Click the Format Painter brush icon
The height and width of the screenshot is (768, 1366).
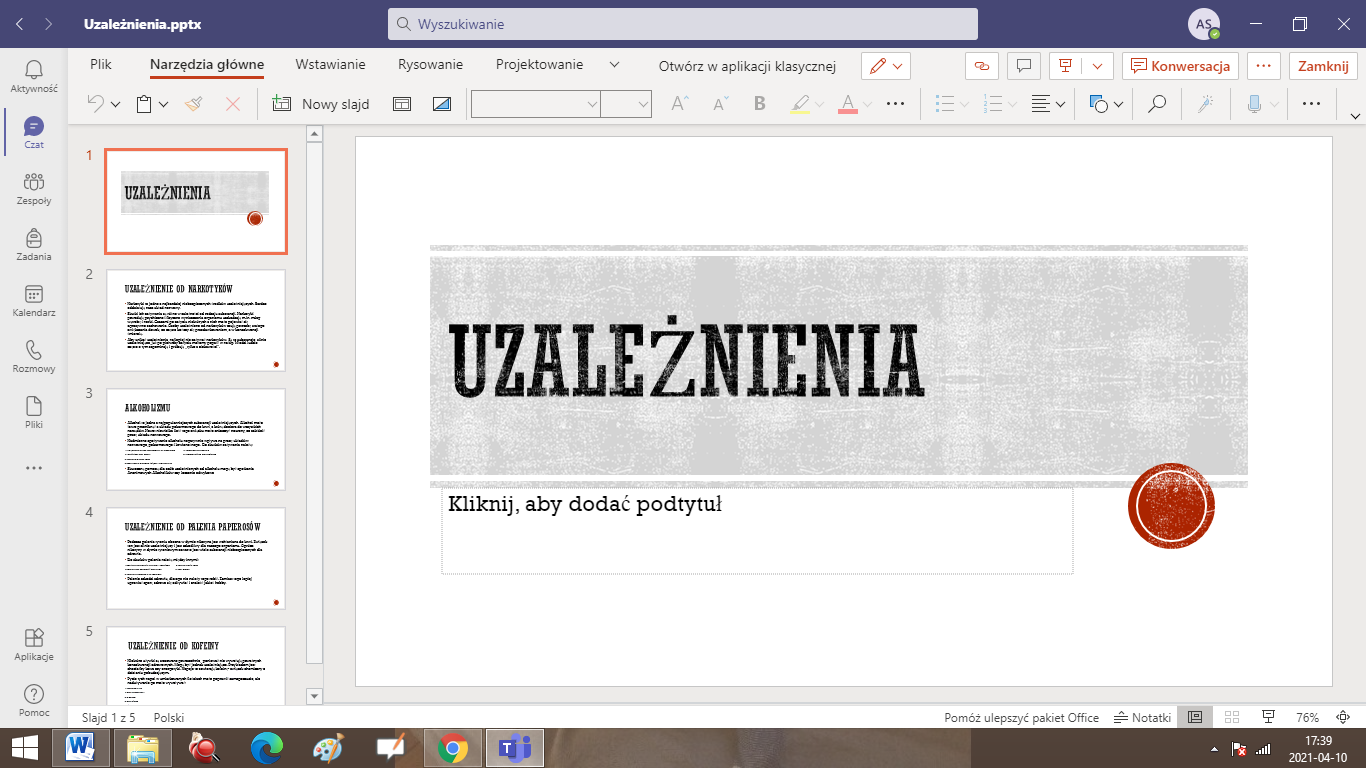click(194, 104)
